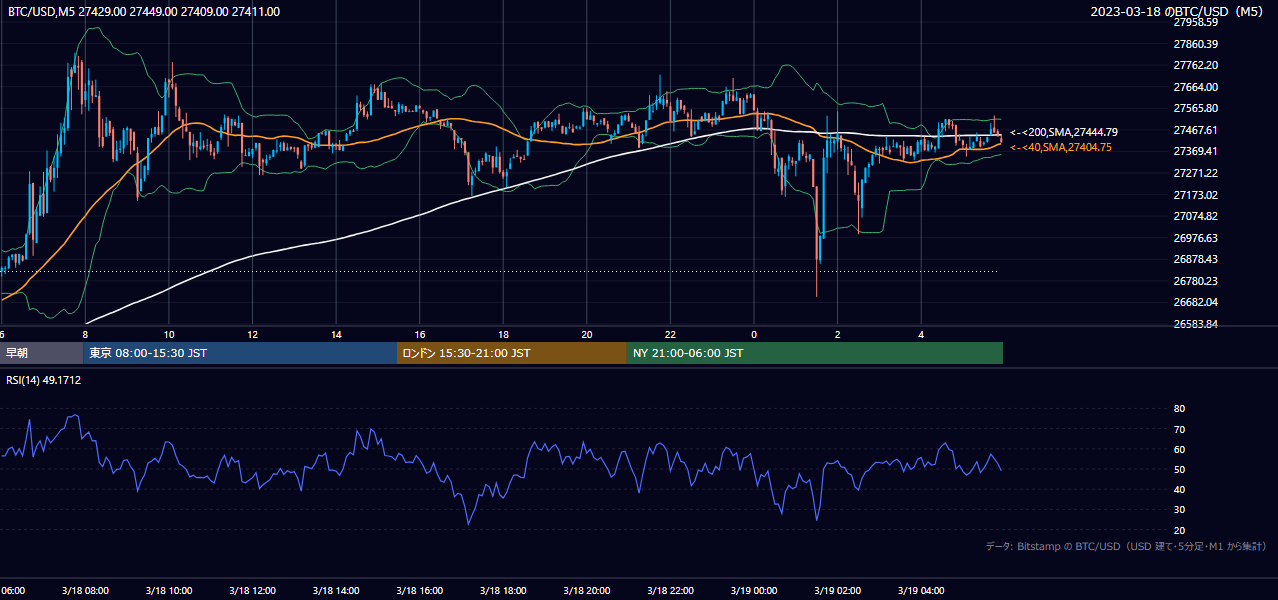Click price axis label 27565.80

[1196, 108]
